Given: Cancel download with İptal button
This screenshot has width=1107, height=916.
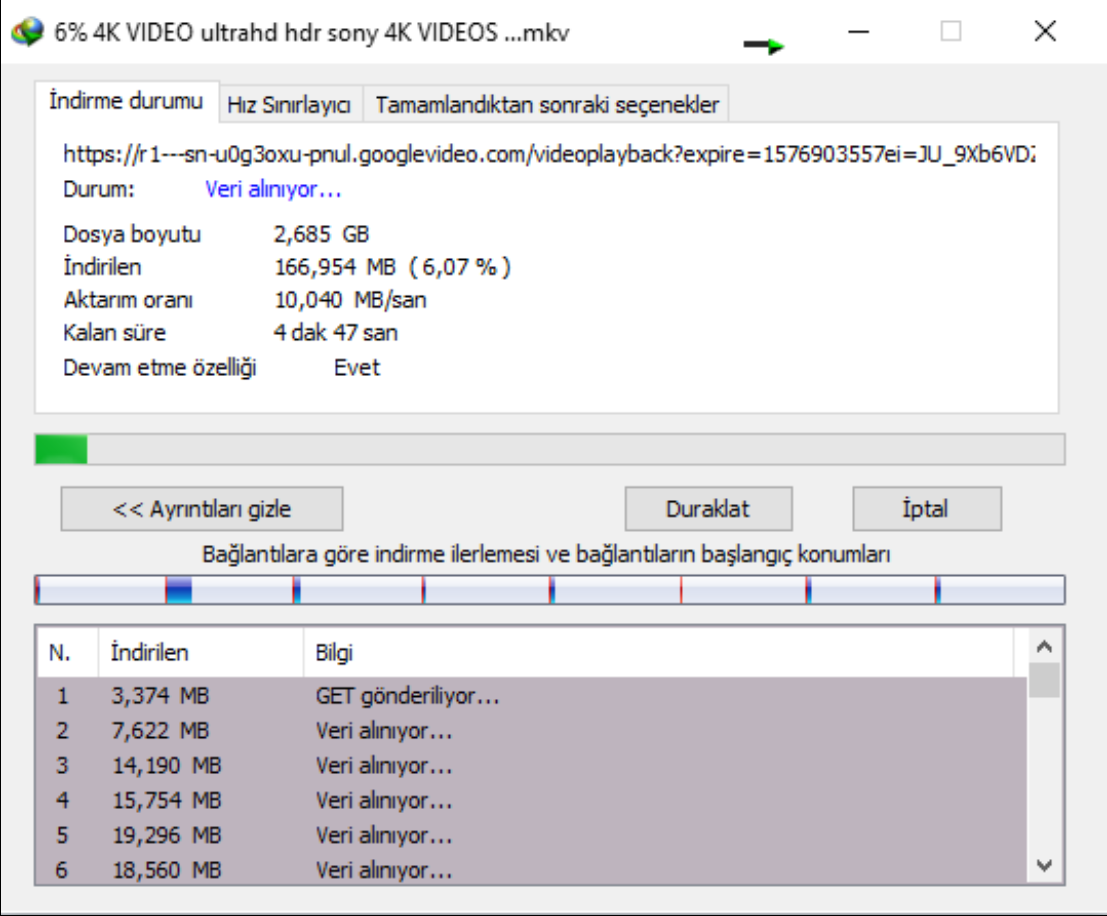Looking at the screenshot, I should [x=926, y=509].
